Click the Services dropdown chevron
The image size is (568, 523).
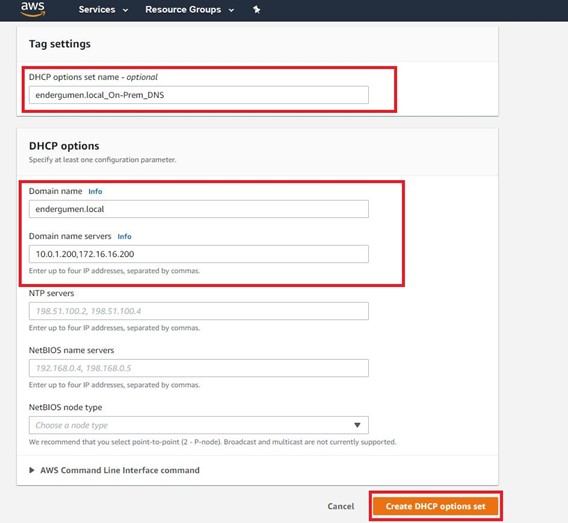[x=125, y=10]
